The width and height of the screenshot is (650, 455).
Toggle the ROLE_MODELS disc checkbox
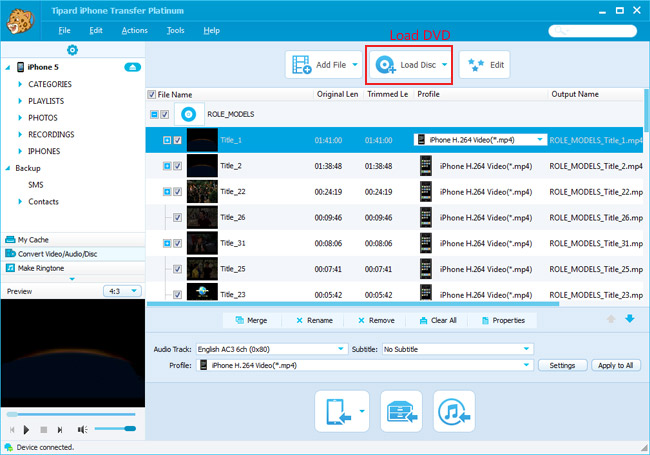[165, 114]
